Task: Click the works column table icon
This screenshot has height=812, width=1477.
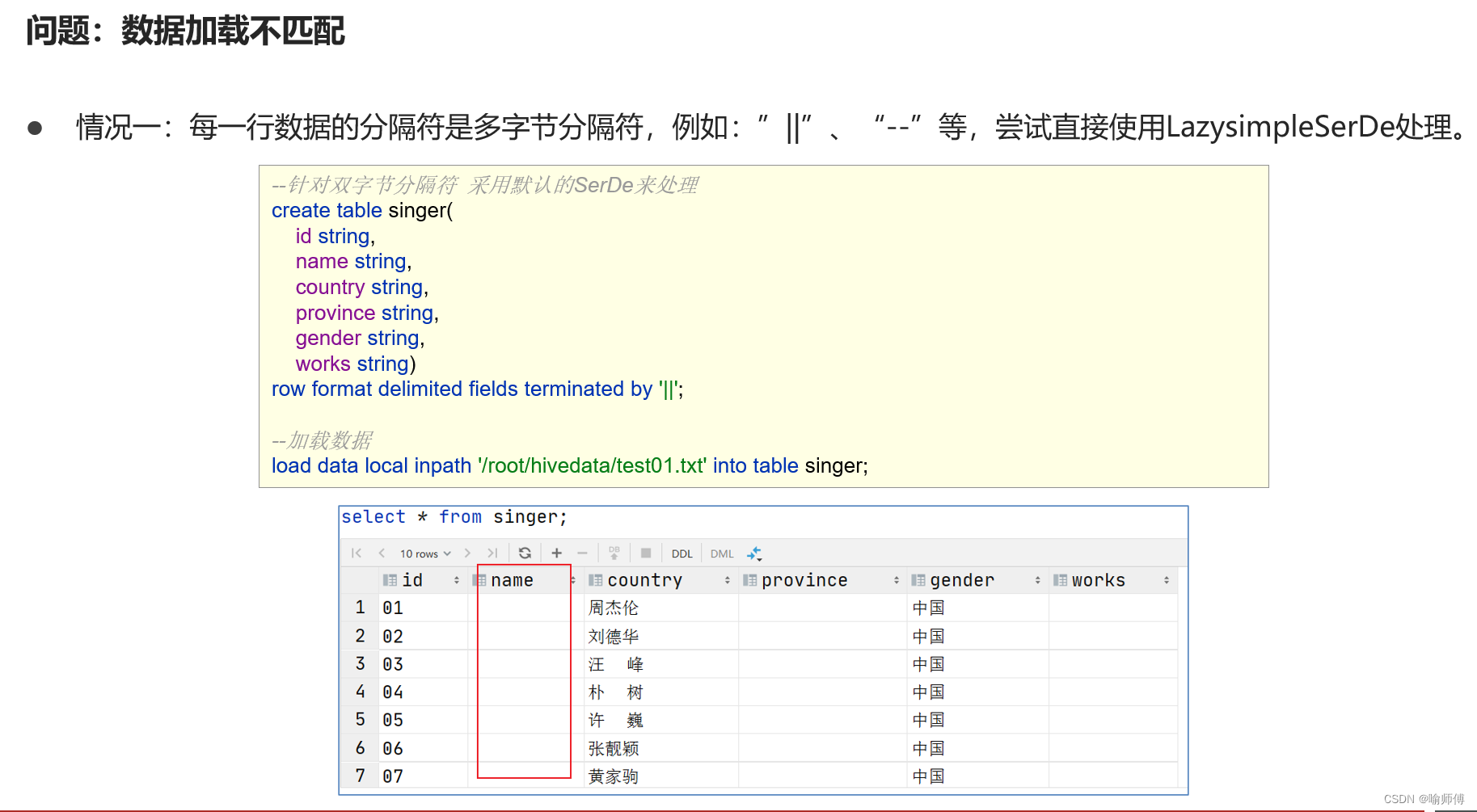Action: [1060, 580]
